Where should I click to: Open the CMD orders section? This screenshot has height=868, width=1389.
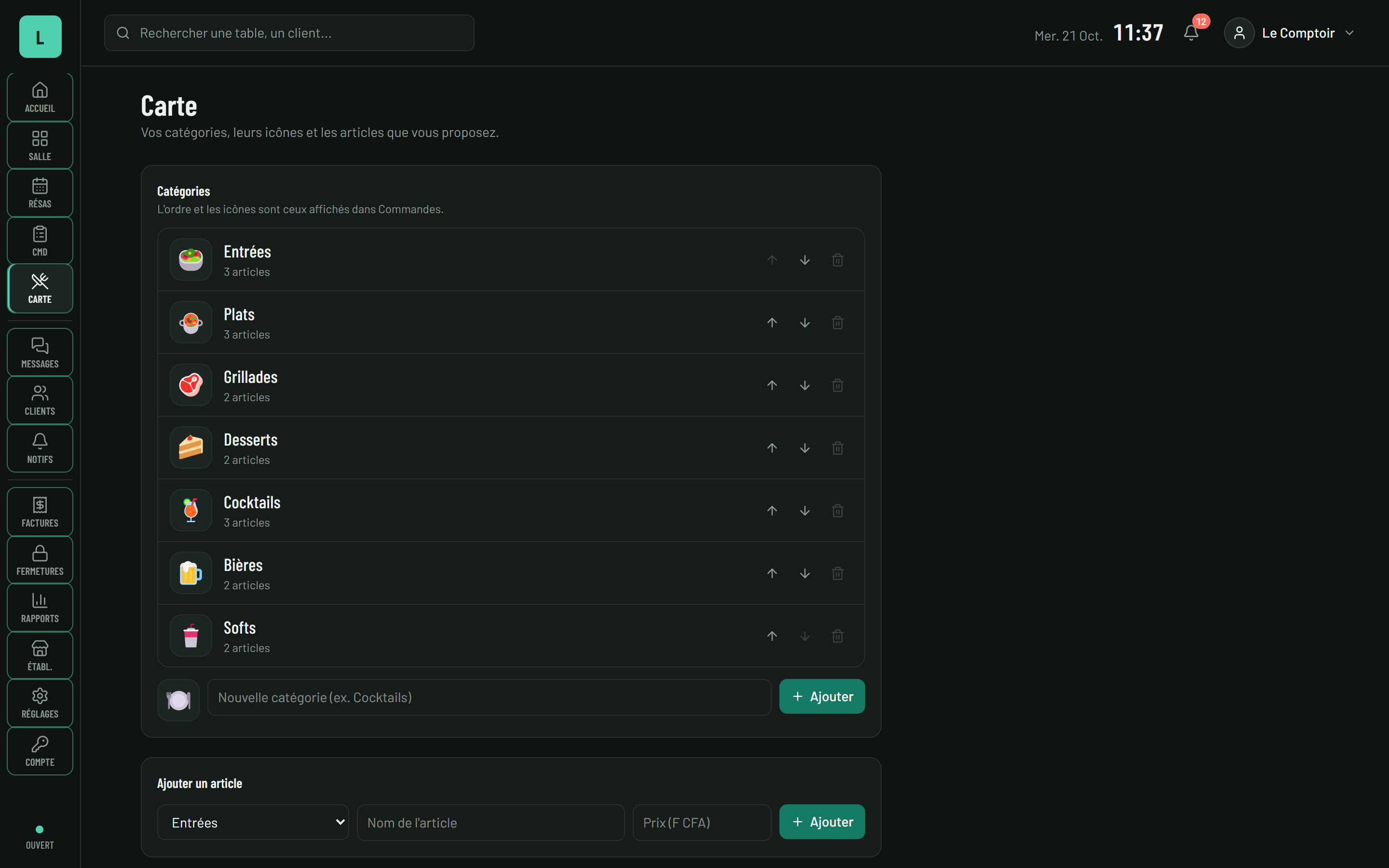coord(40,241)
